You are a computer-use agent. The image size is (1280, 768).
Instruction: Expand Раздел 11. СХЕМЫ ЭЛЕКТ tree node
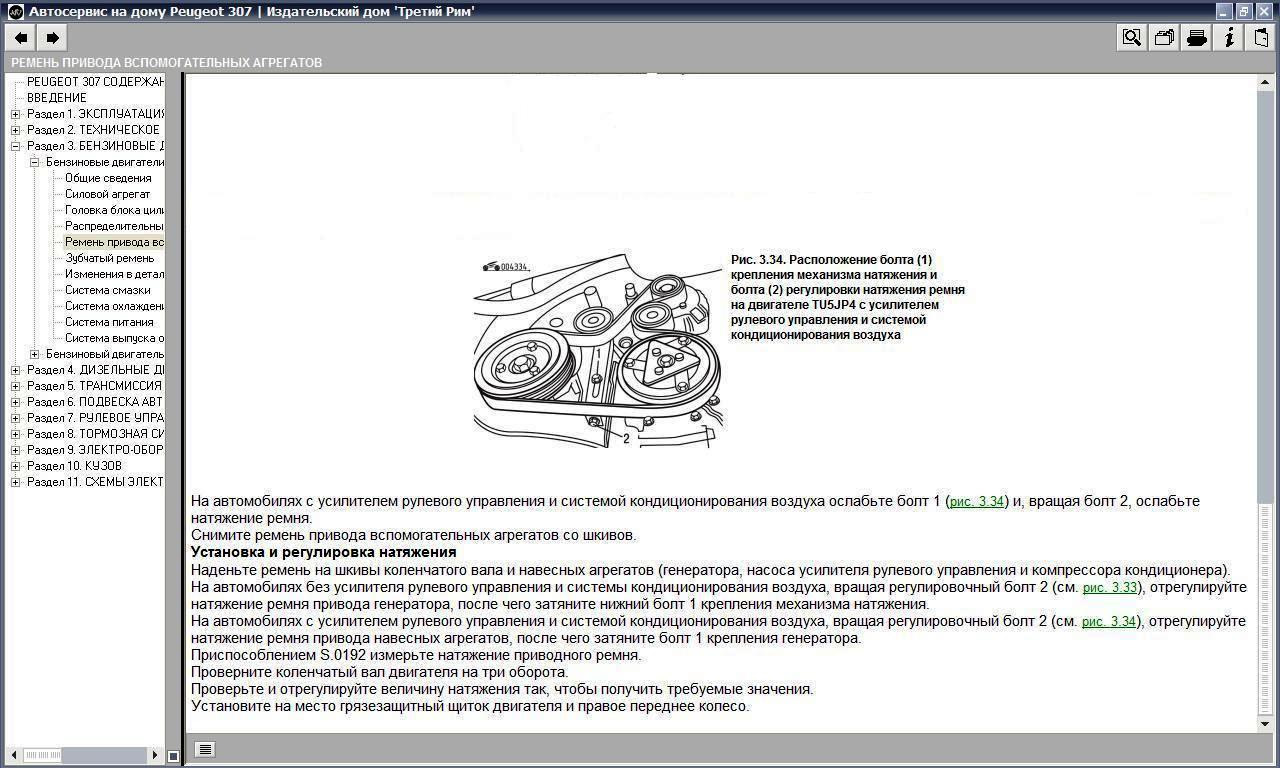point(15,482)
